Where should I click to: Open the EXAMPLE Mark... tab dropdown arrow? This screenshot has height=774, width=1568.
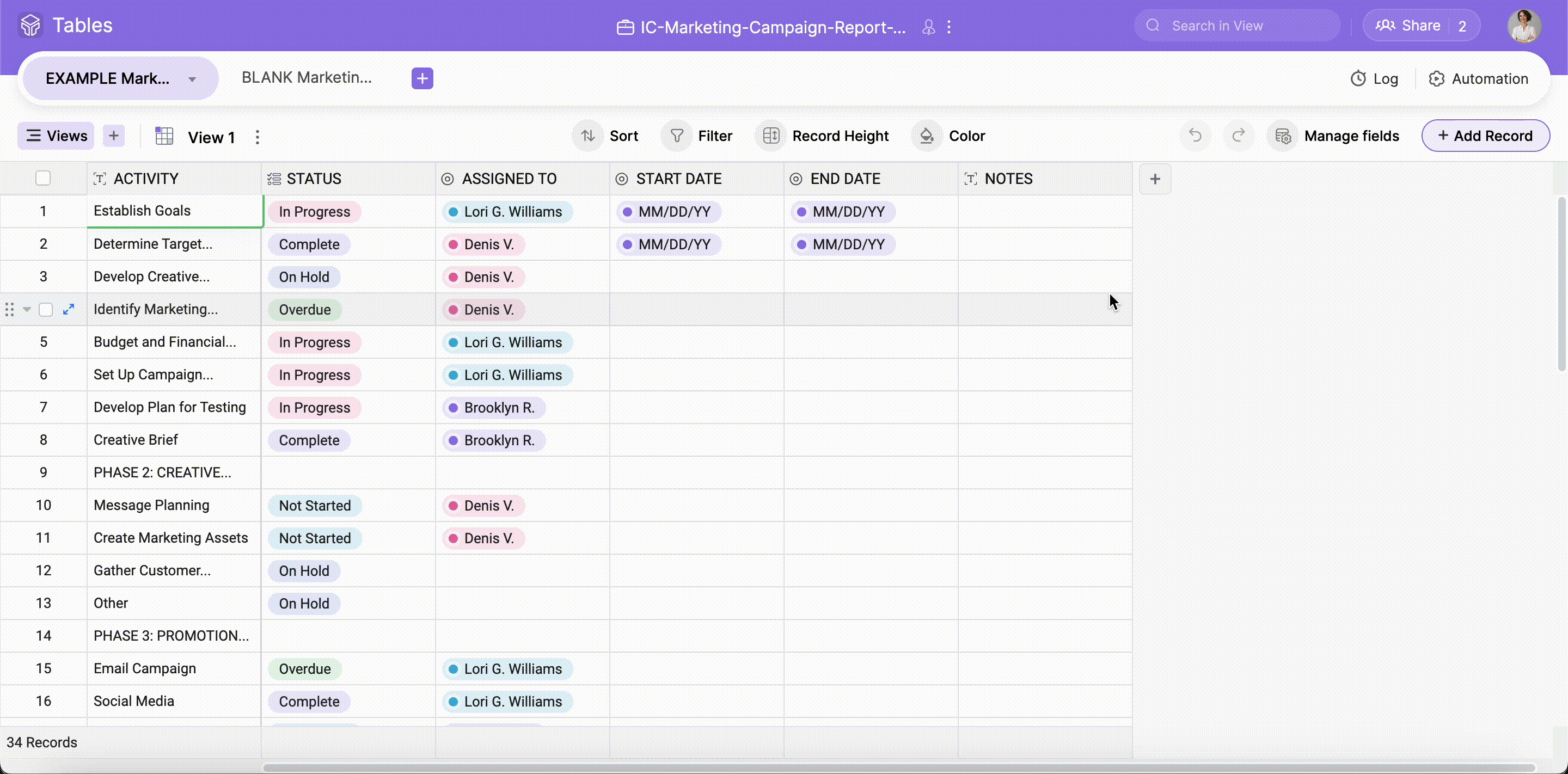[x=192, y=79]
